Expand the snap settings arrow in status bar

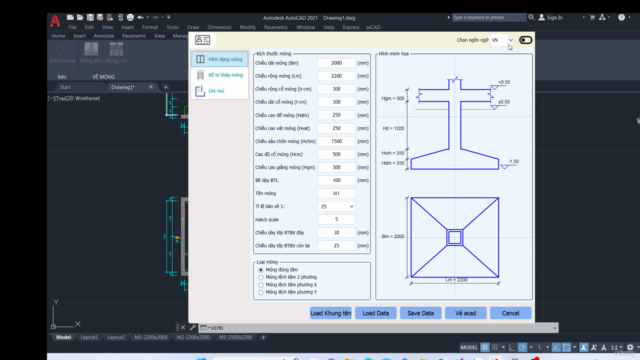[x=503, y=347]
